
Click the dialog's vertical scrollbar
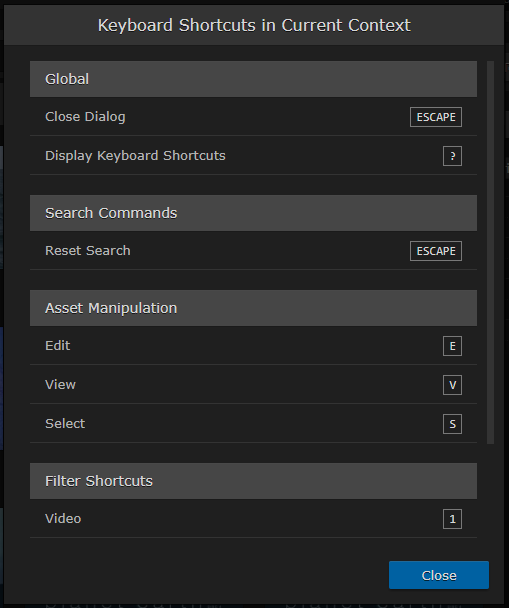click(x=490, y=252)
